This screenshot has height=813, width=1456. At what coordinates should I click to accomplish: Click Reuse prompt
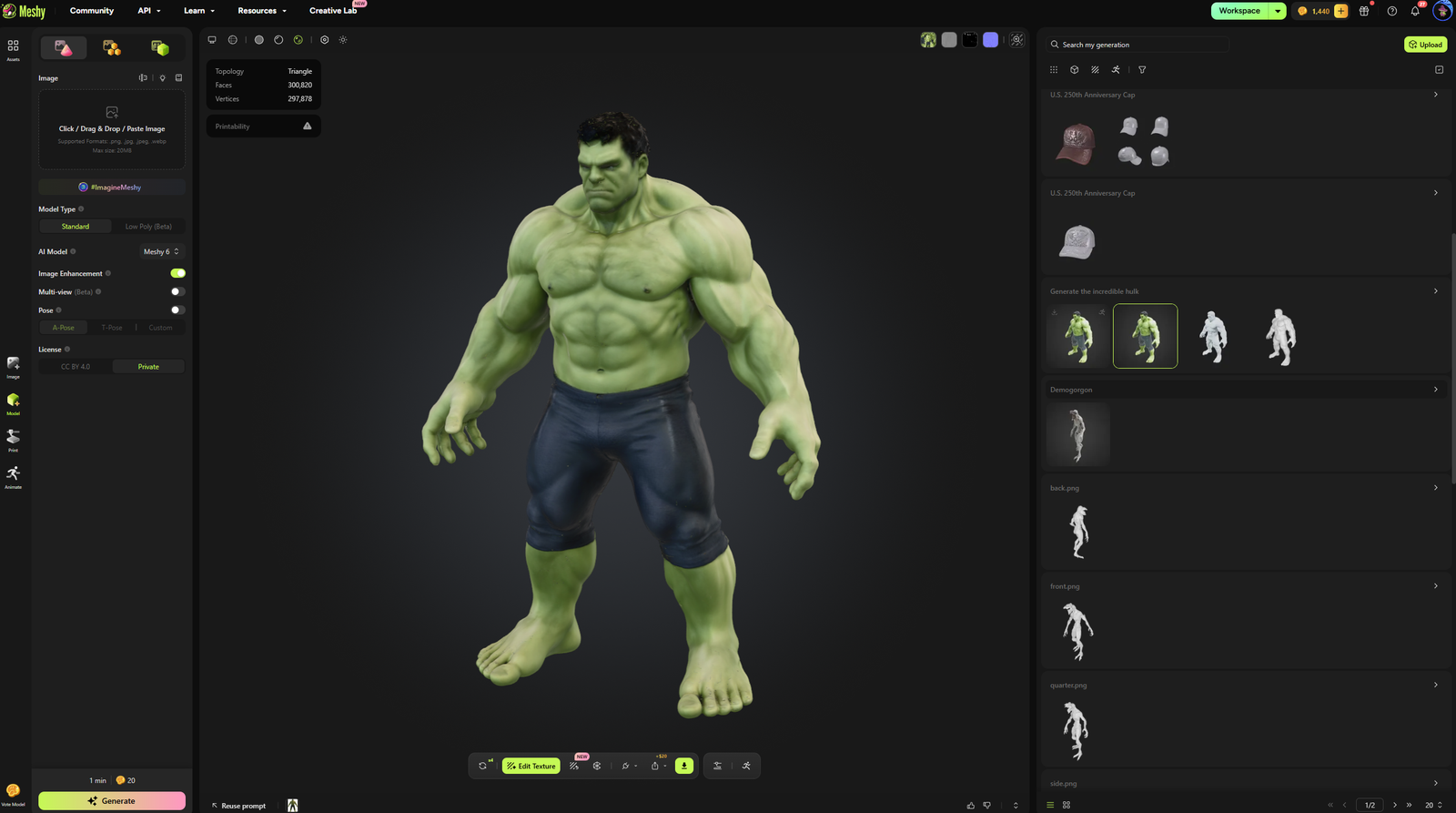tap(238, 806)
